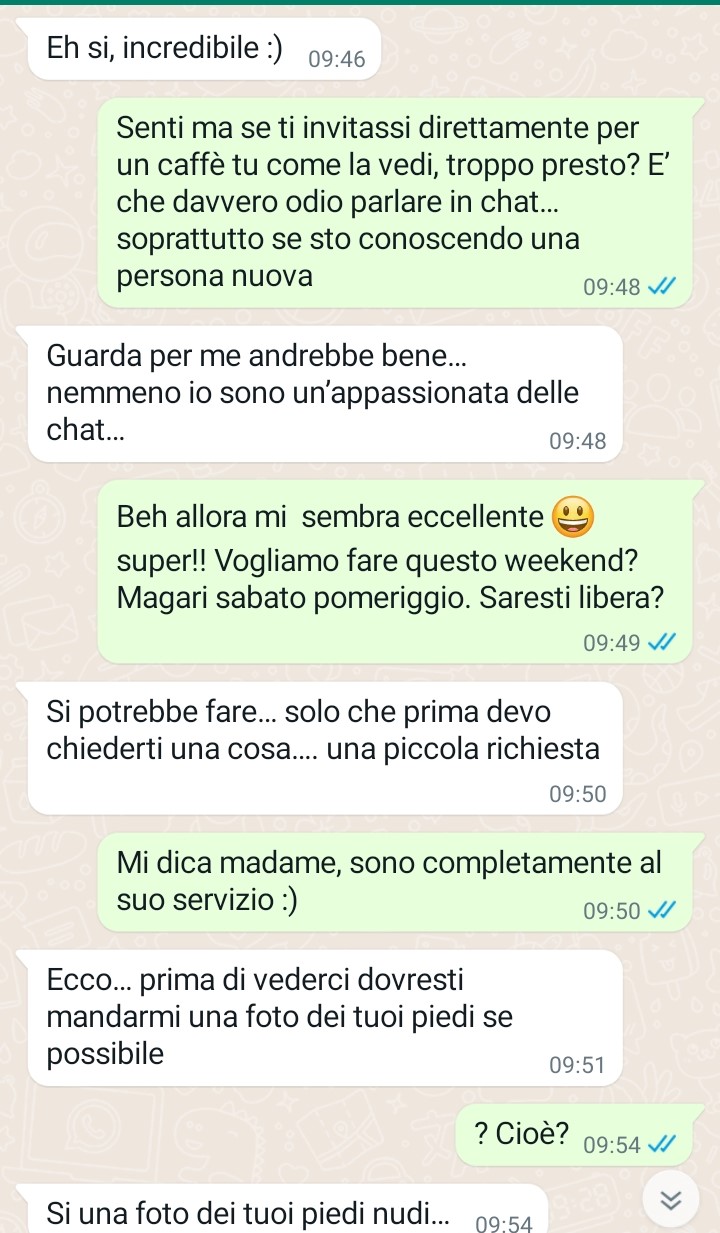The width and height of the screenshot is (720, 1233).
Task: Tap the grinning emoji in the eccellente message
Action: (x=573, y=518)
